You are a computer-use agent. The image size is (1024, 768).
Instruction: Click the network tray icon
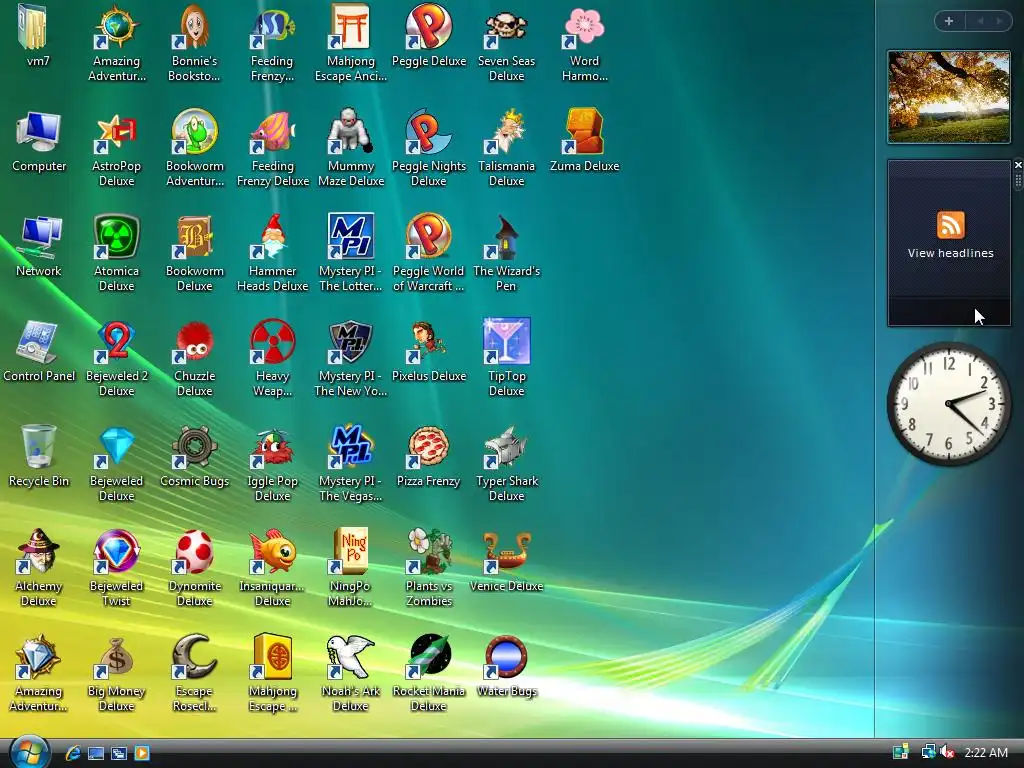(x=928, y=752)
